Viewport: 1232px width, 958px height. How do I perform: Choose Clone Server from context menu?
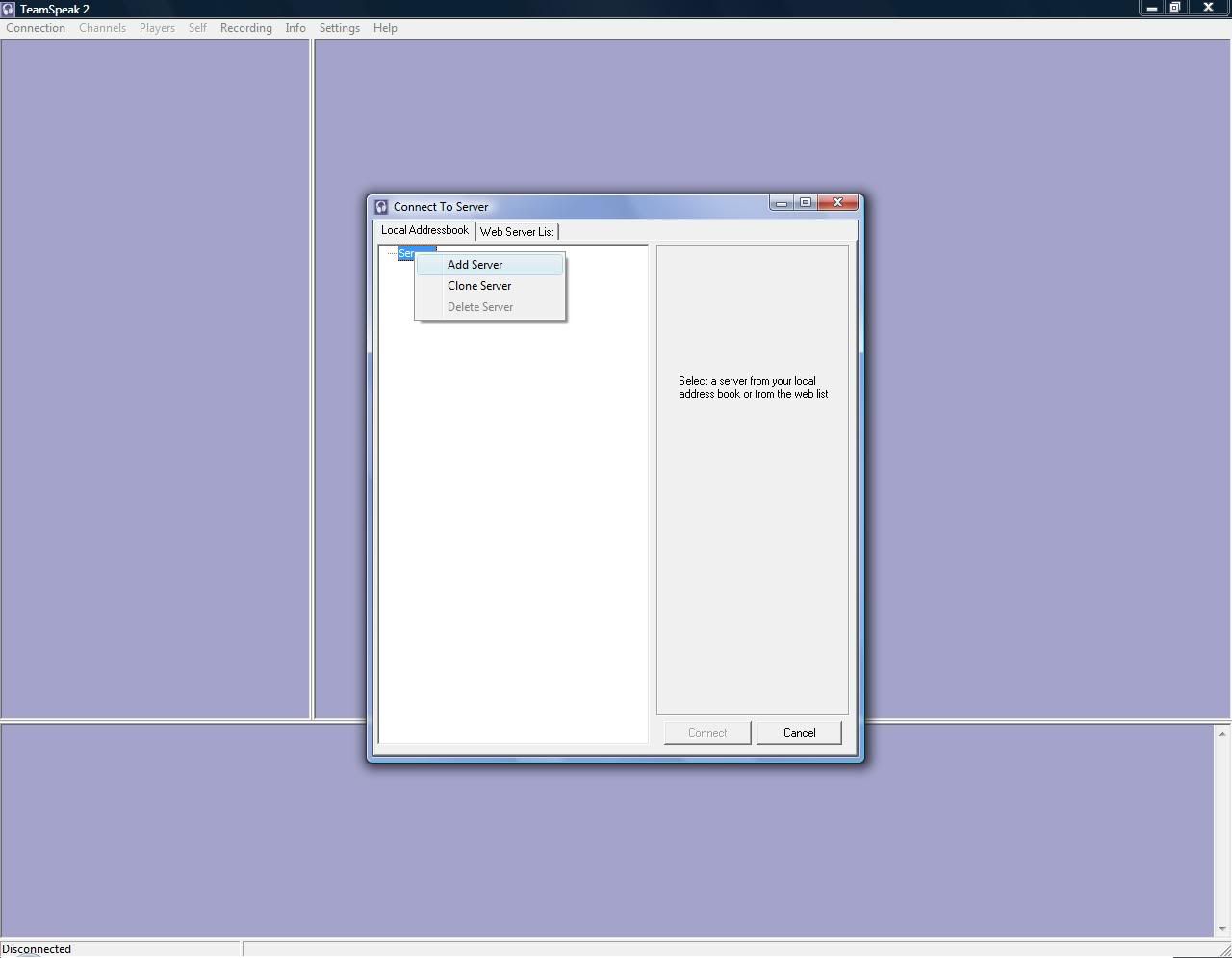click(490, 286)
